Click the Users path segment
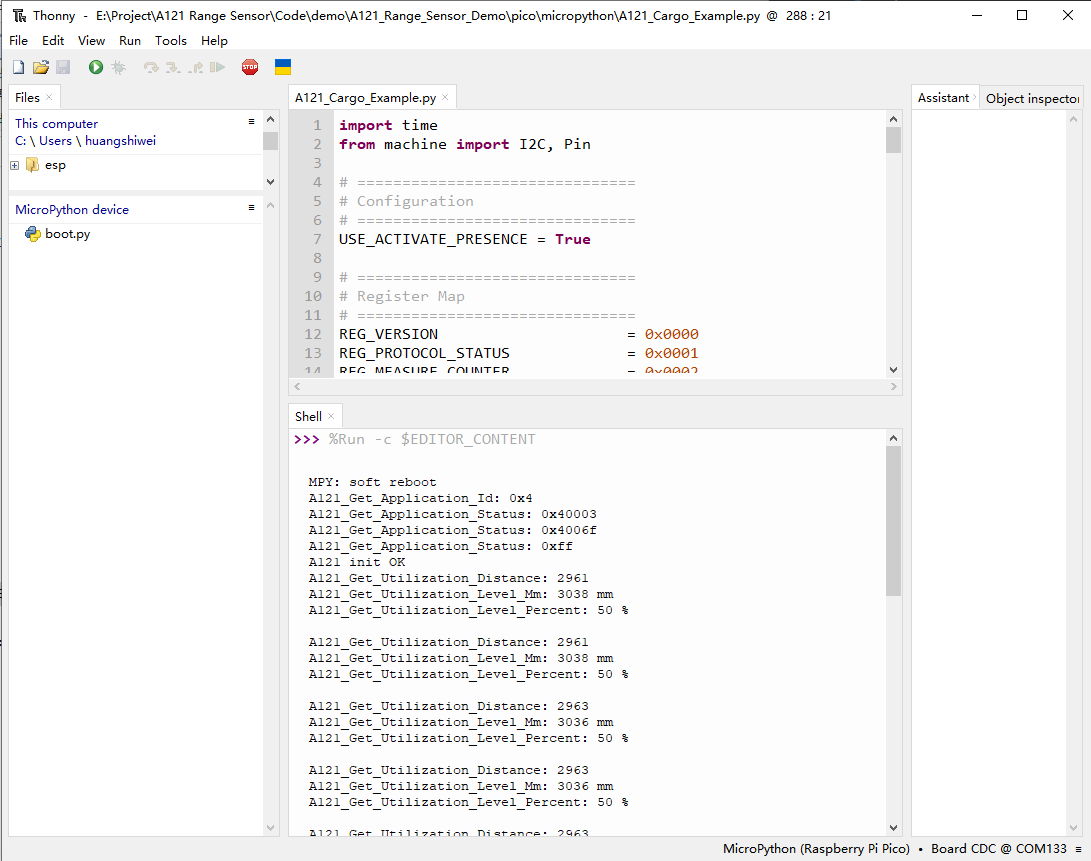The image size is (1091, 861). 55,141
